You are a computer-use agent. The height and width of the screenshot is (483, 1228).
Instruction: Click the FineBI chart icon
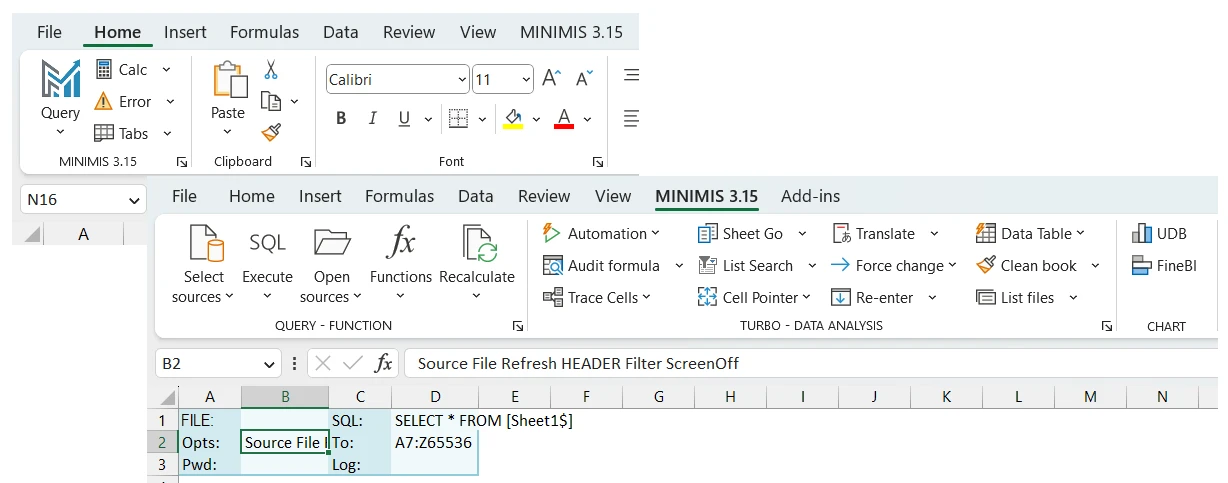1164,266
